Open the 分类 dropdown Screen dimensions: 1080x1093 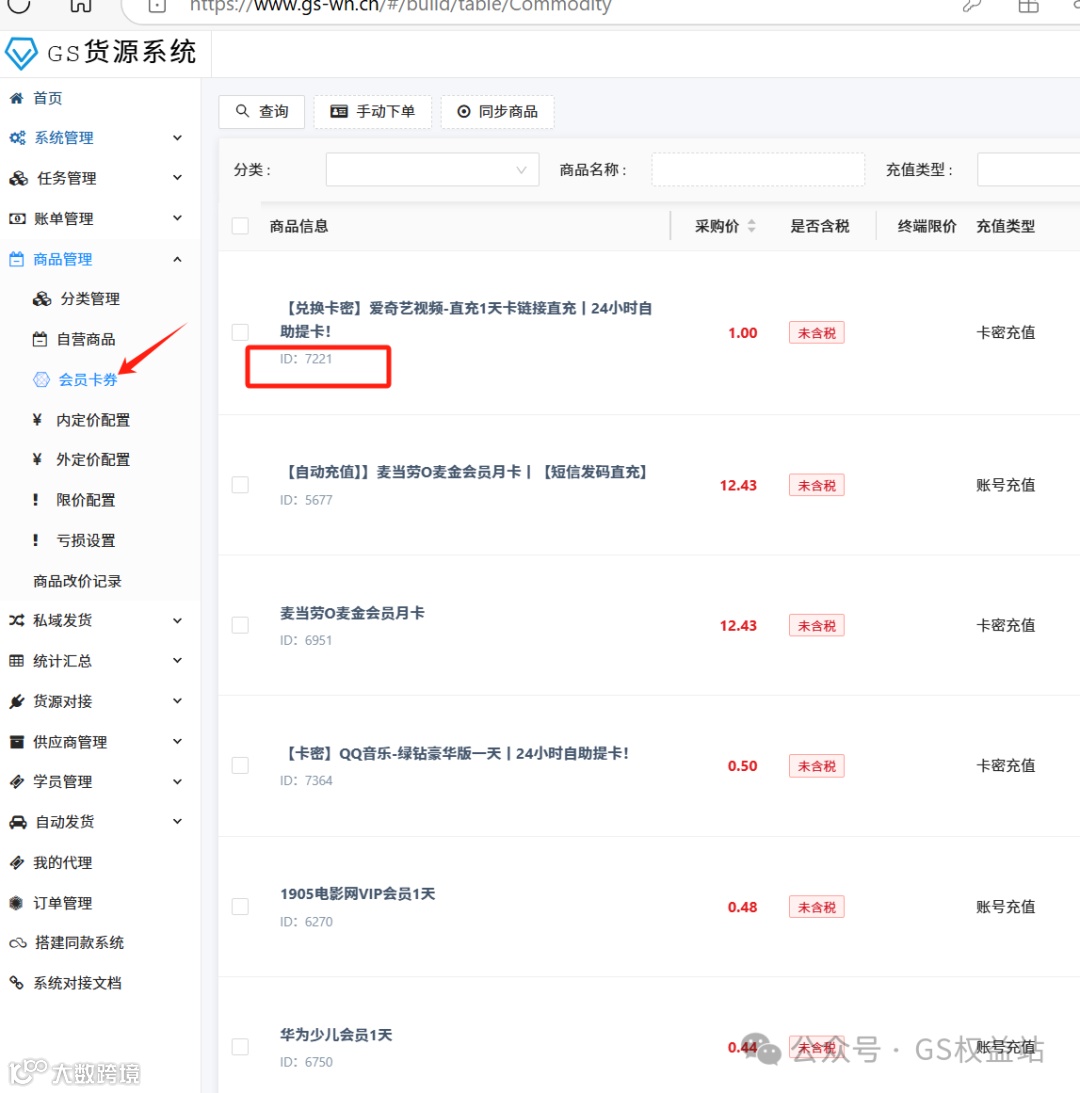(x=432, y=169)
